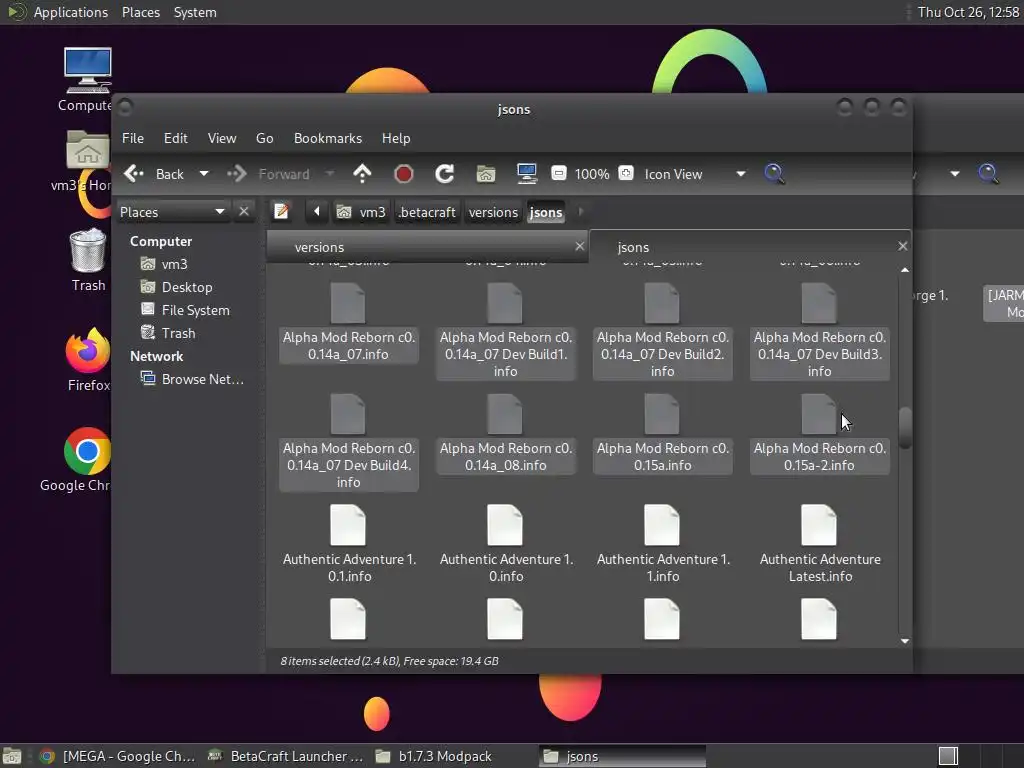Close the Places sidebar
The height and width of the screenshot is (768, 1024).
(244, 212)
